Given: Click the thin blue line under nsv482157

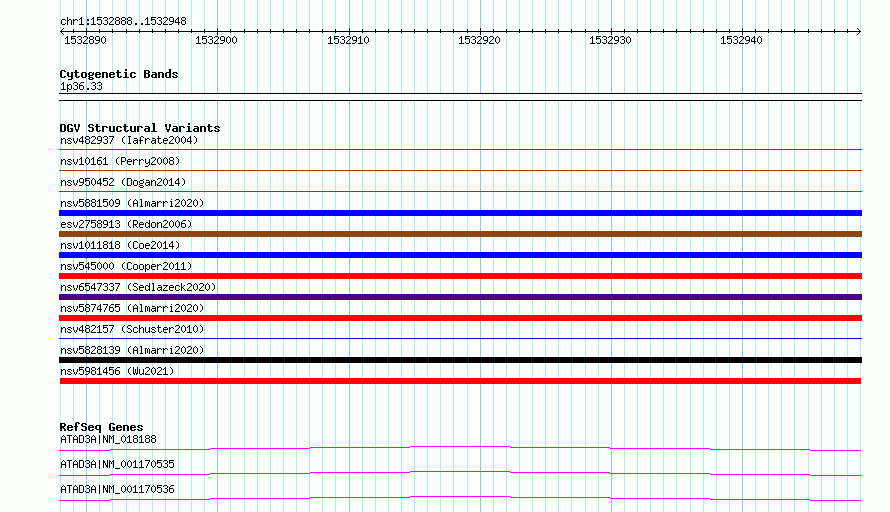Looking at the screenshot, I should (460, 339).
